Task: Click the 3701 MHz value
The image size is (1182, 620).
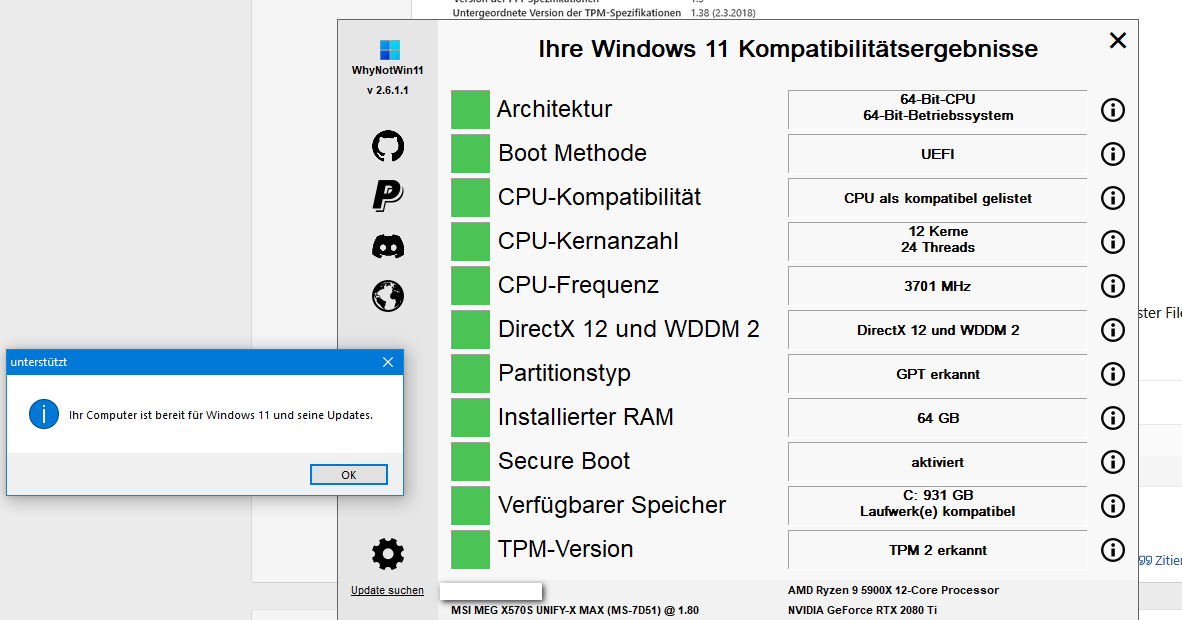Action: click(x=938, y=286)
